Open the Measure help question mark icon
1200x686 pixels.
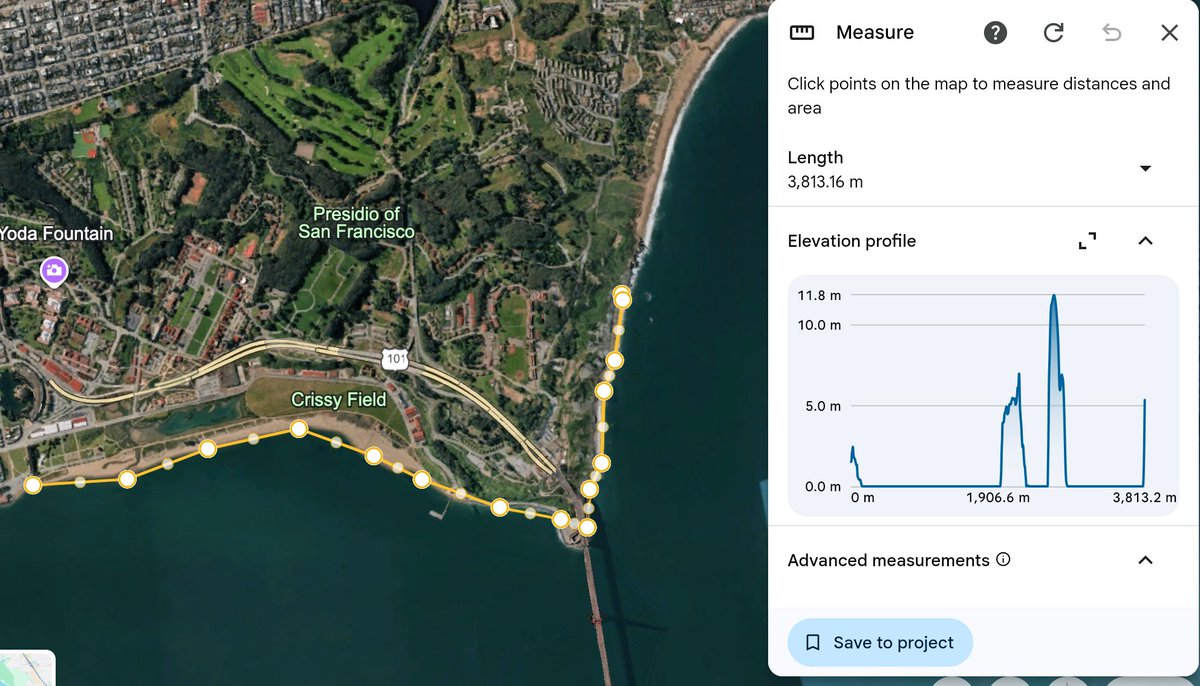click(x=995, y=33)
